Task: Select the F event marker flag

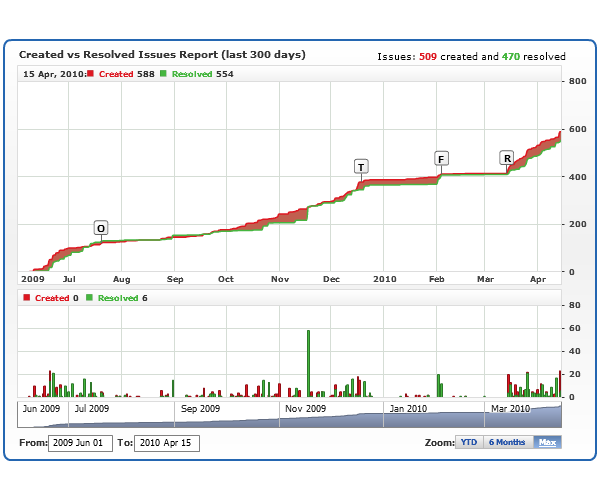Action: coord(441,158)
